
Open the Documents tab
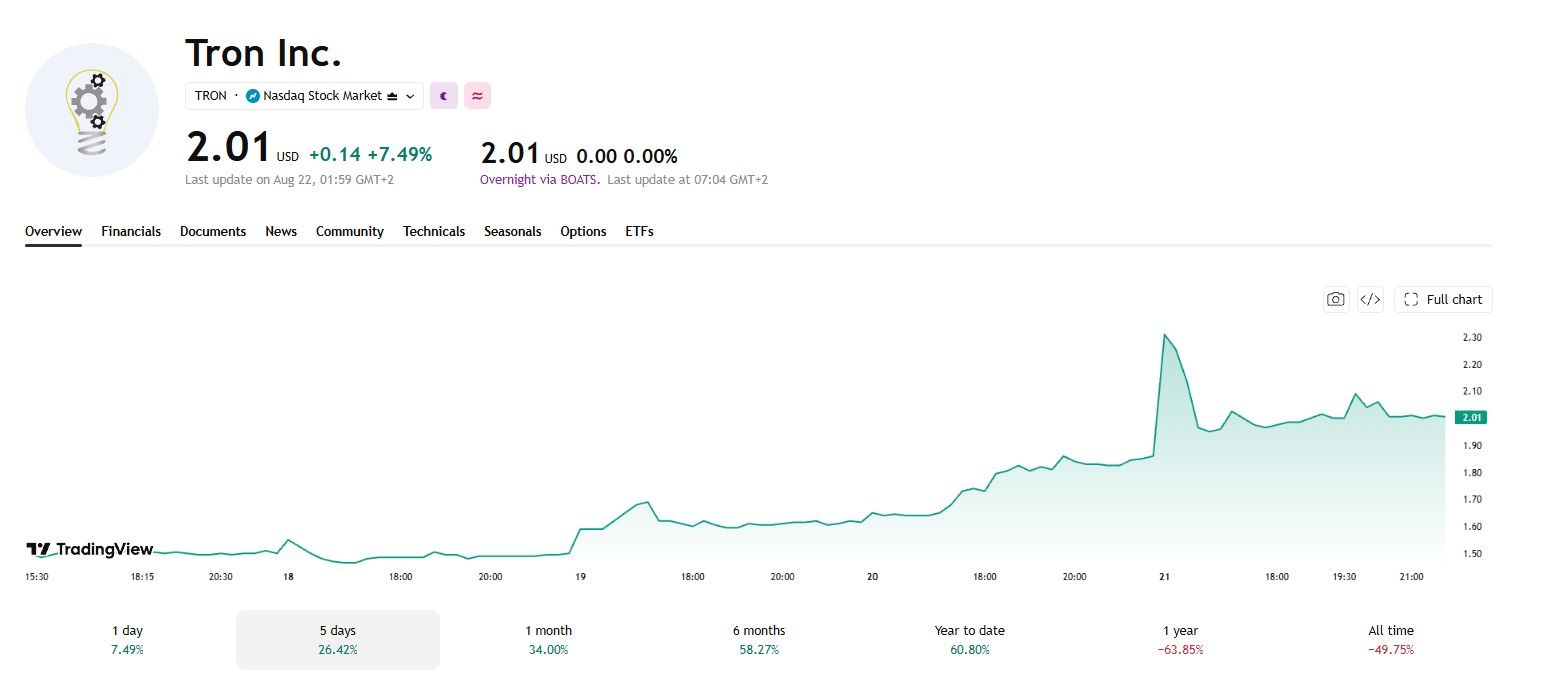click(213, 231)
